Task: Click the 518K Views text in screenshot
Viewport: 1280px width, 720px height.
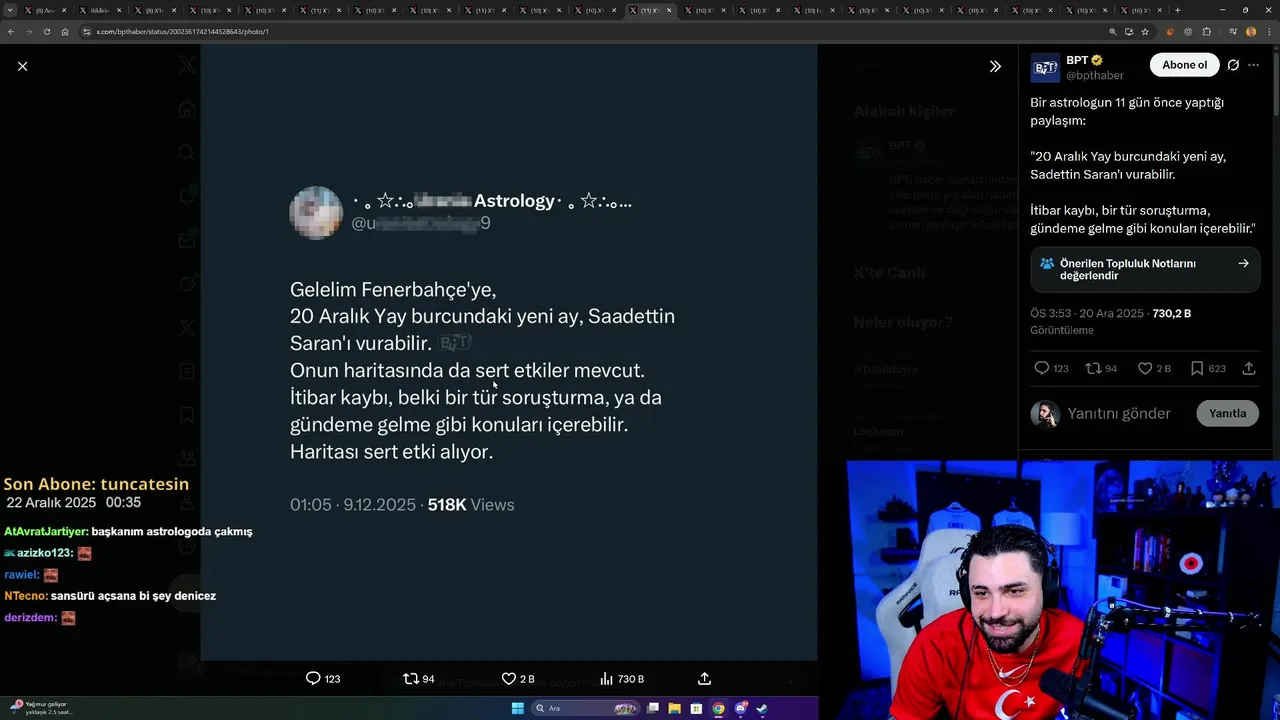Action: pyautogui.click(x=471, y=505)
